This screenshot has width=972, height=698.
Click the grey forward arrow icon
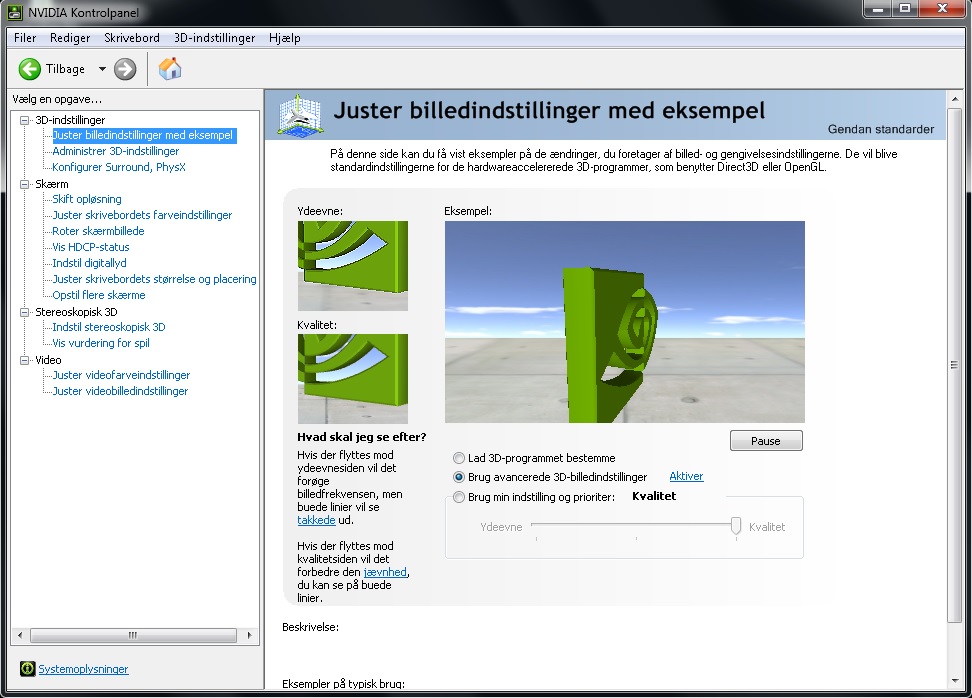[125, 69]
